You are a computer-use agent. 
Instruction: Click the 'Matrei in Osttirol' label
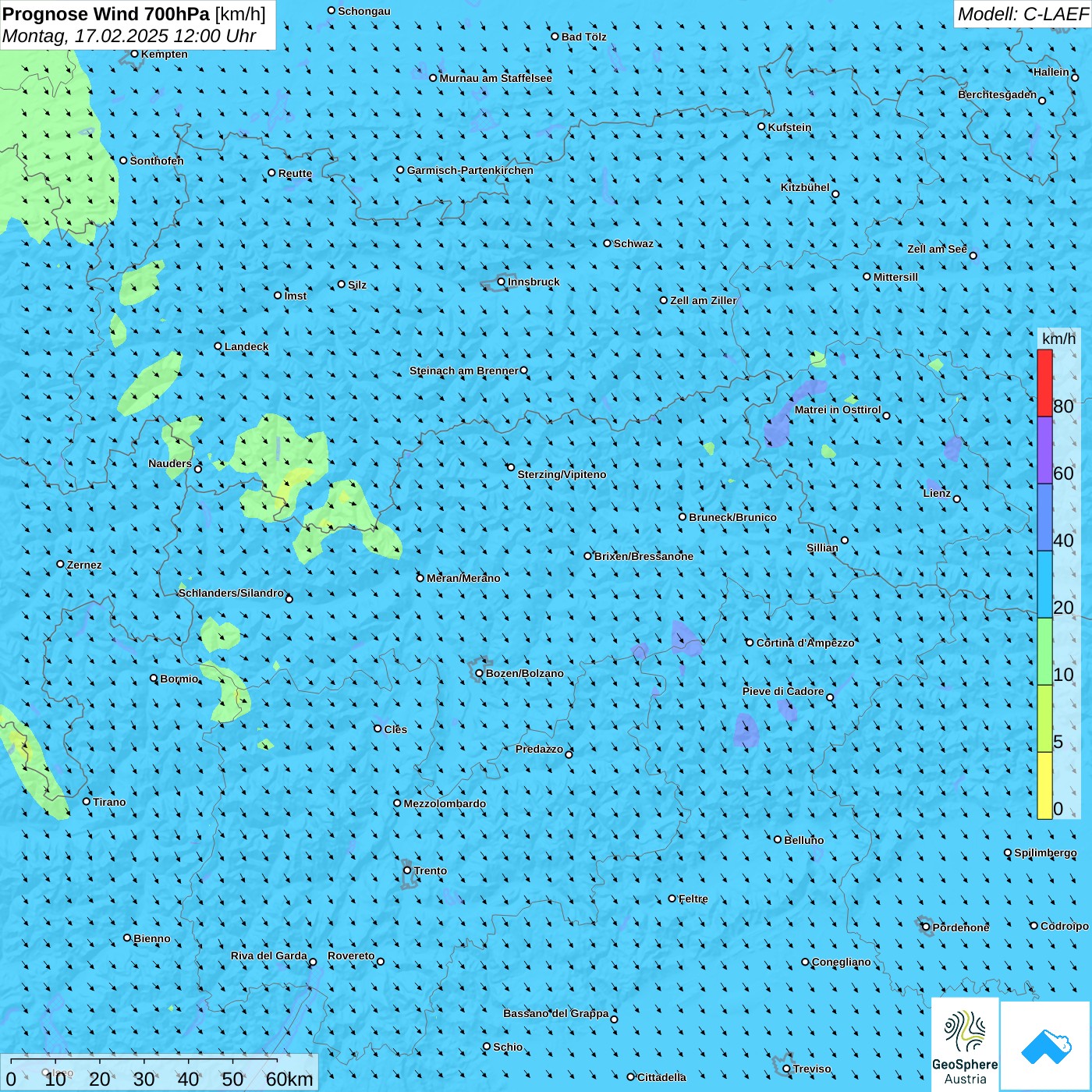838,409
